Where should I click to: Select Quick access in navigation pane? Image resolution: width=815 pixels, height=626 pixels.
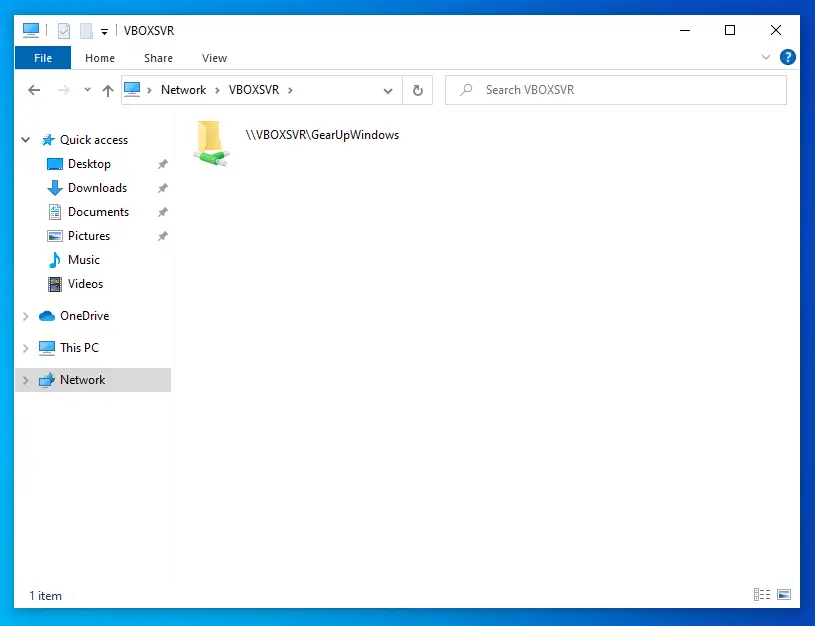(94, 140)
